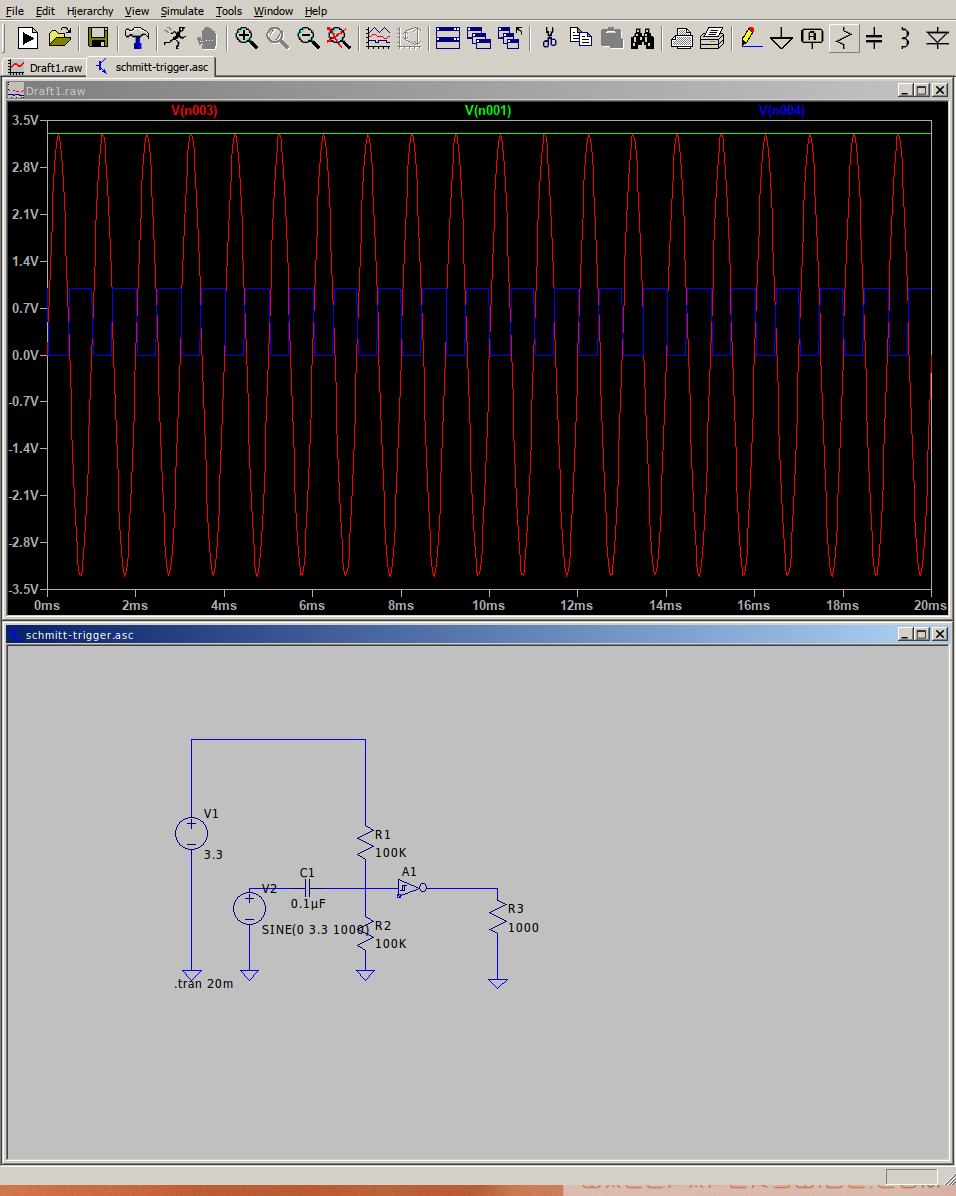Click the green V(n001) trace label
The height and width of the screenshot is (1196, 956).
(x=488, y=111)
